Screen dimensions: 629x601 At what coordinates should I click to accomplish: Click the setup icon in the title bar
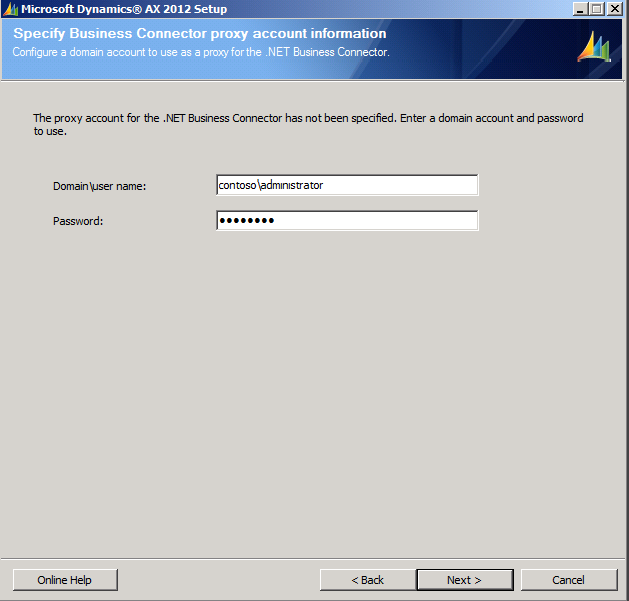(x=10, y=9)
